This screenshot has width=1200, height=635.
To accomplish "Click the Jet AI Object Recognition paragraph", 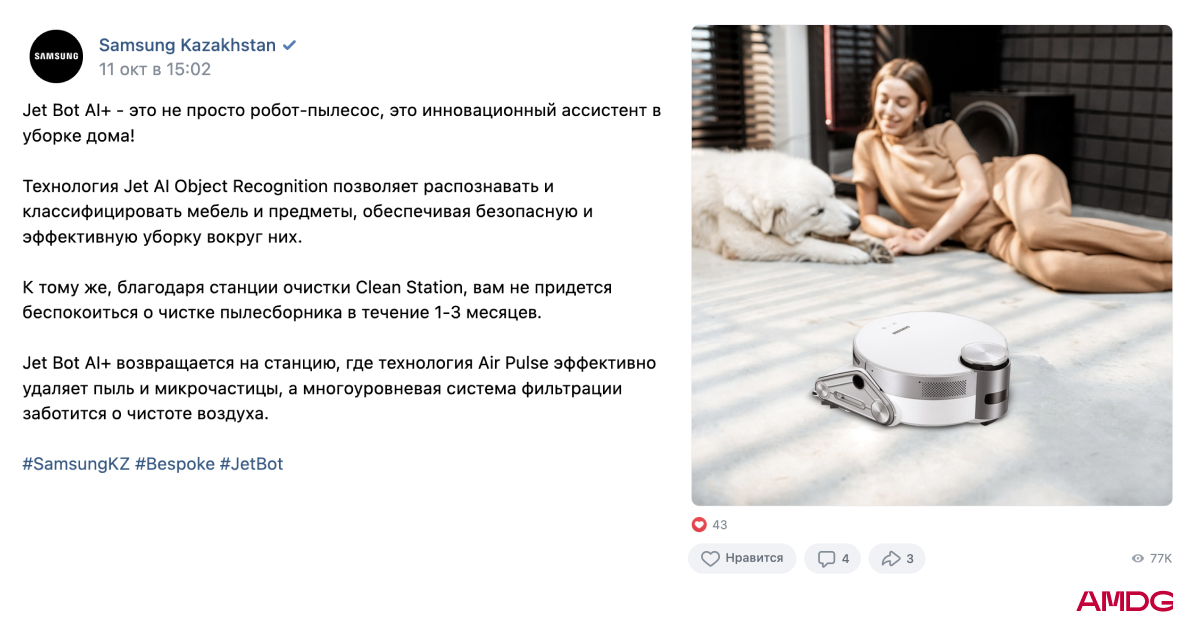I will coord(308,212).
